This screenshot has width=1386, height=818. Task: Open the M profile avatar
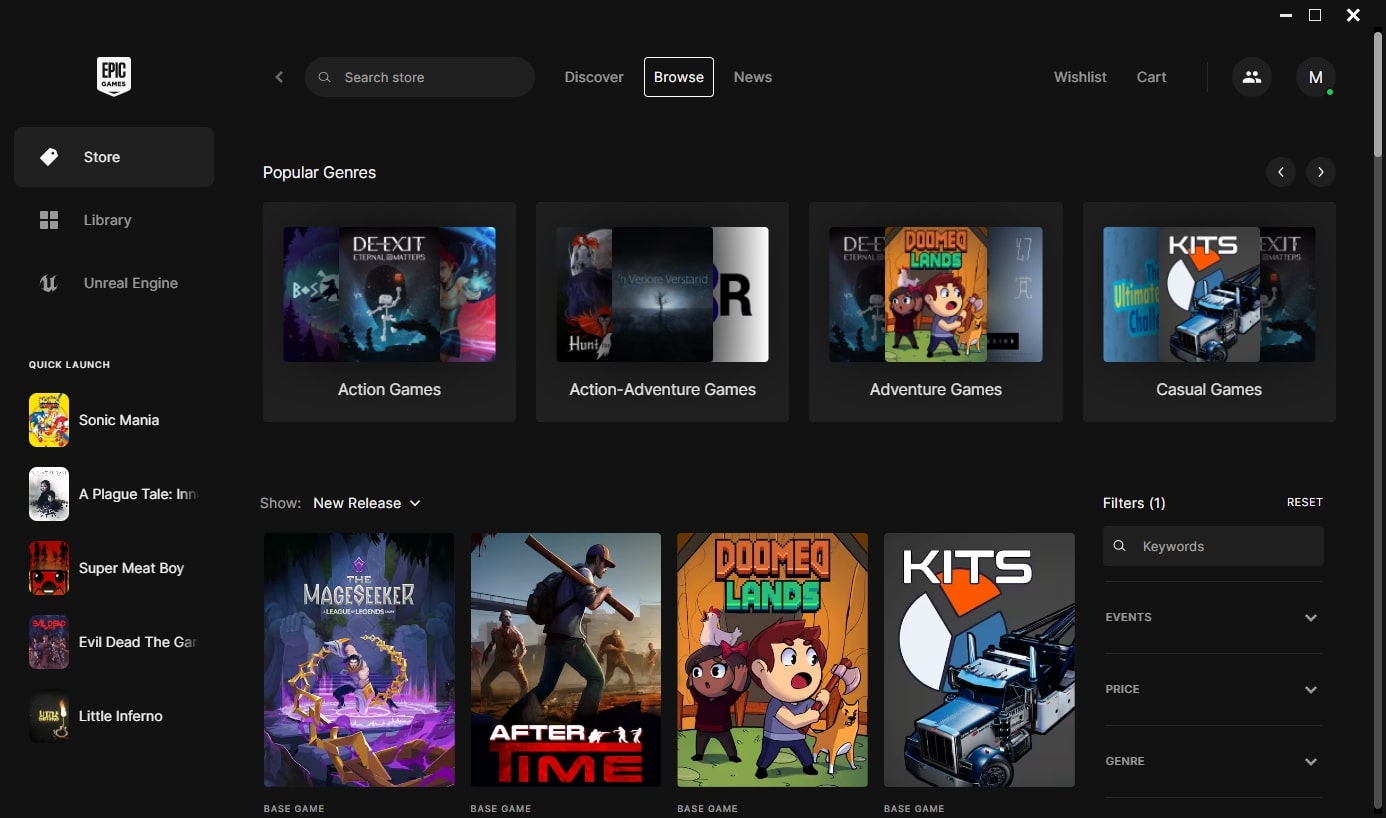1316,77
